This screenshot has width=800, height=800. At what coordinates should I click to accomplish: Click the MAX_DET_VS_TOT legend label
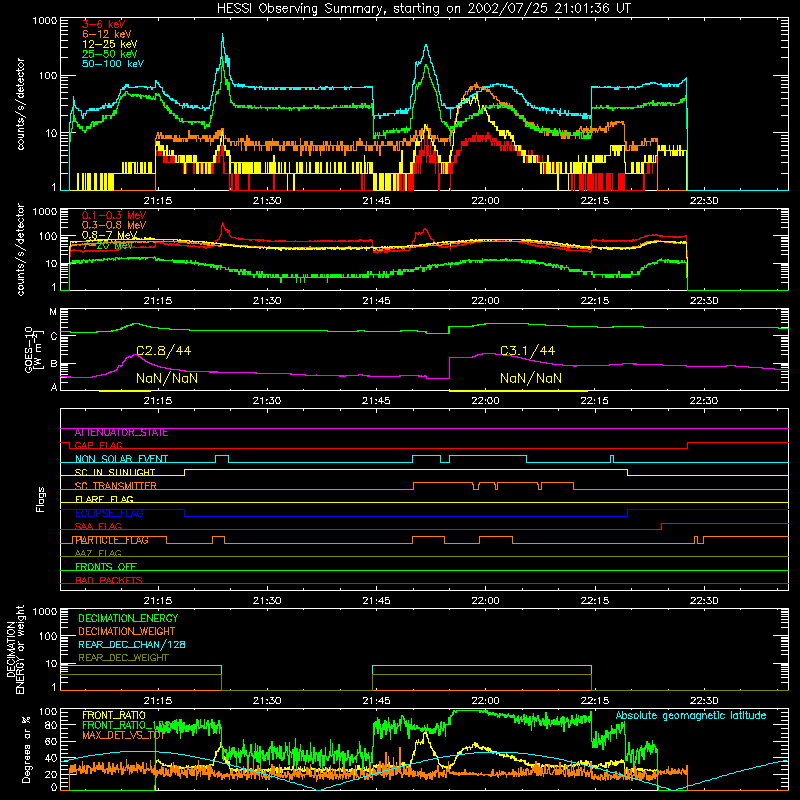pyautogui.click(x=123, y=735)
